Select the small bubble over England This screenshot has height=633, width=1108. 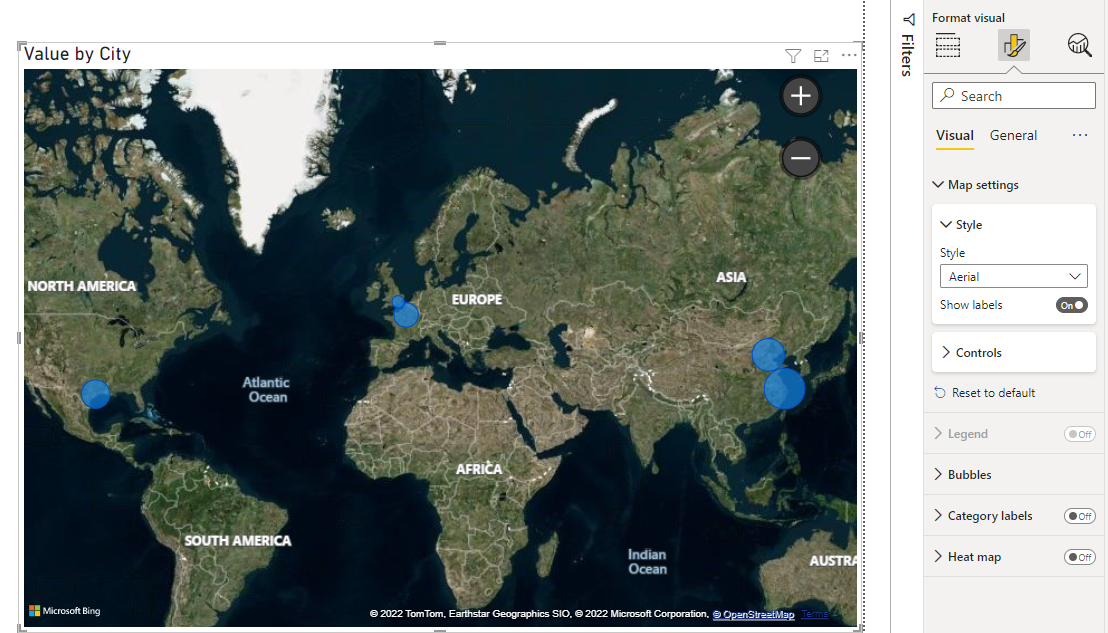pos(399,302)
